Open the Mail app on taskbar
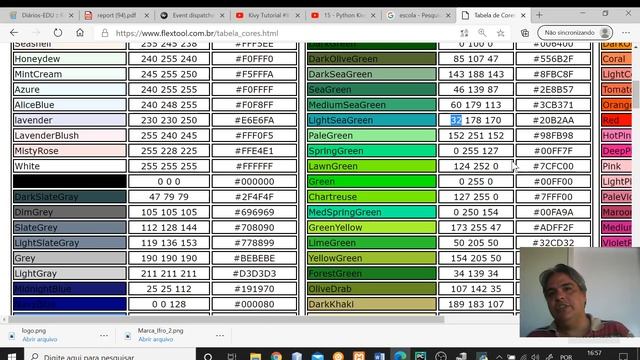This screenshot has height=360, width=640. 318,356
